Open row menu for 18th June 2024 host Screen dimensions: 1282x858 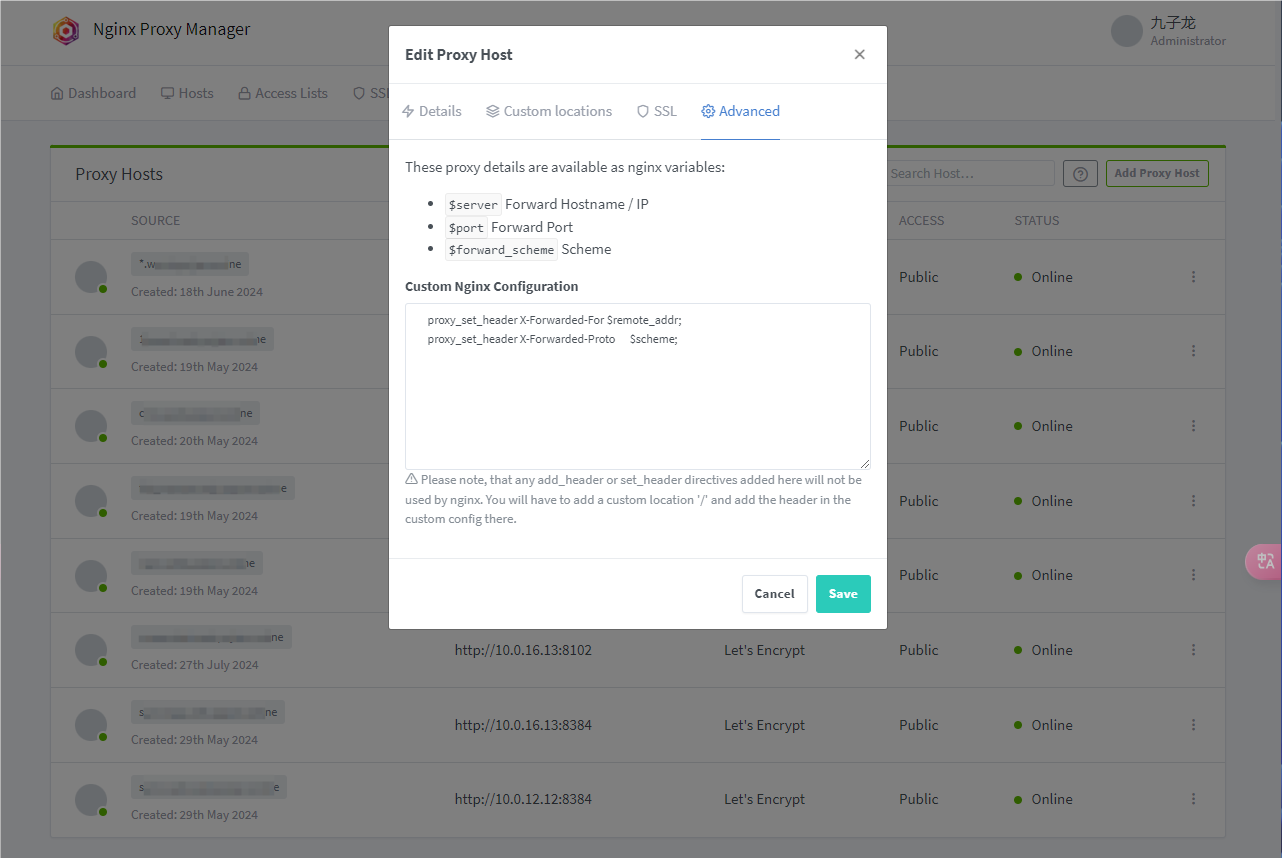[x=1193, y=277]
